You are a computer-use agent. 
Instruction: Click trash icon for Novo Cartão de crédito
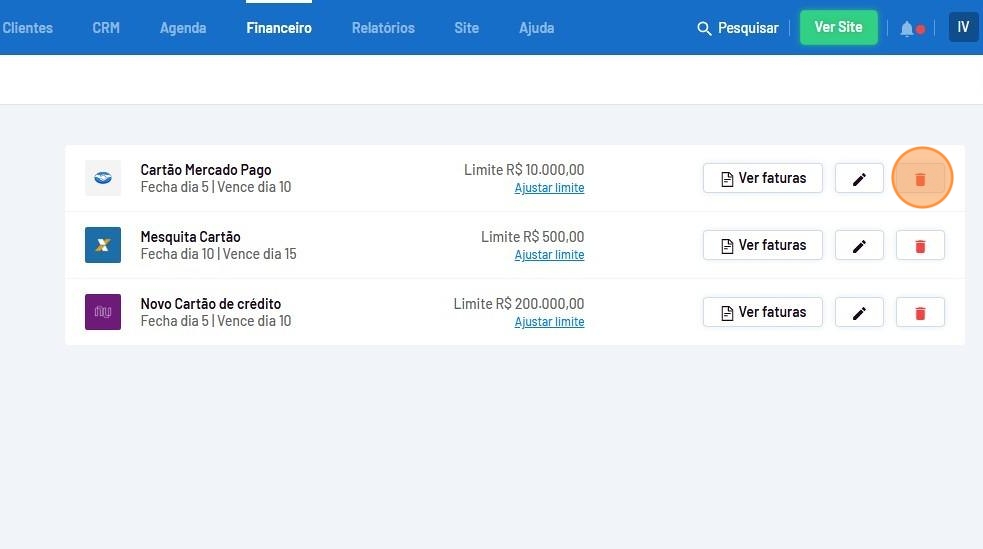pyautogui.click(x=920, y=313)
